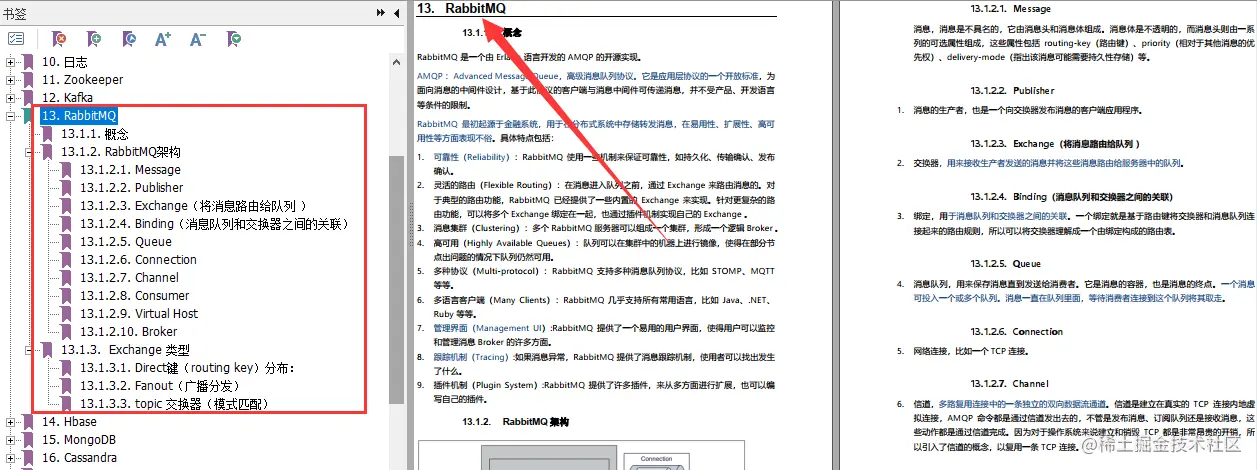Open 13.1.2.3. Exchange bookmark

point(193,206)
